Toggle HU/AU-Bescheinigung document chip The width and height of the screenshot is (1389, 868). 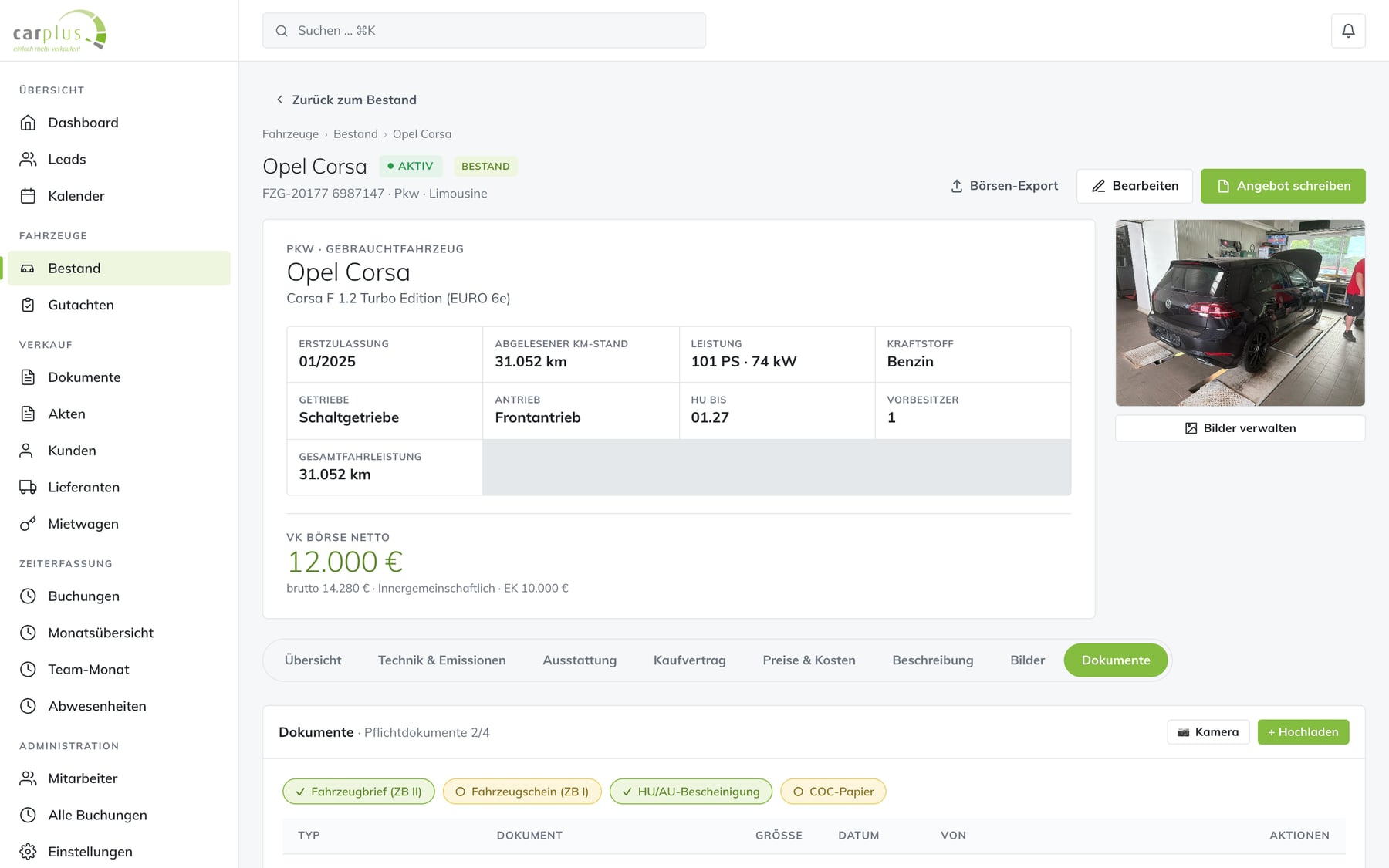pyautogui.click(x=691, y=792)
